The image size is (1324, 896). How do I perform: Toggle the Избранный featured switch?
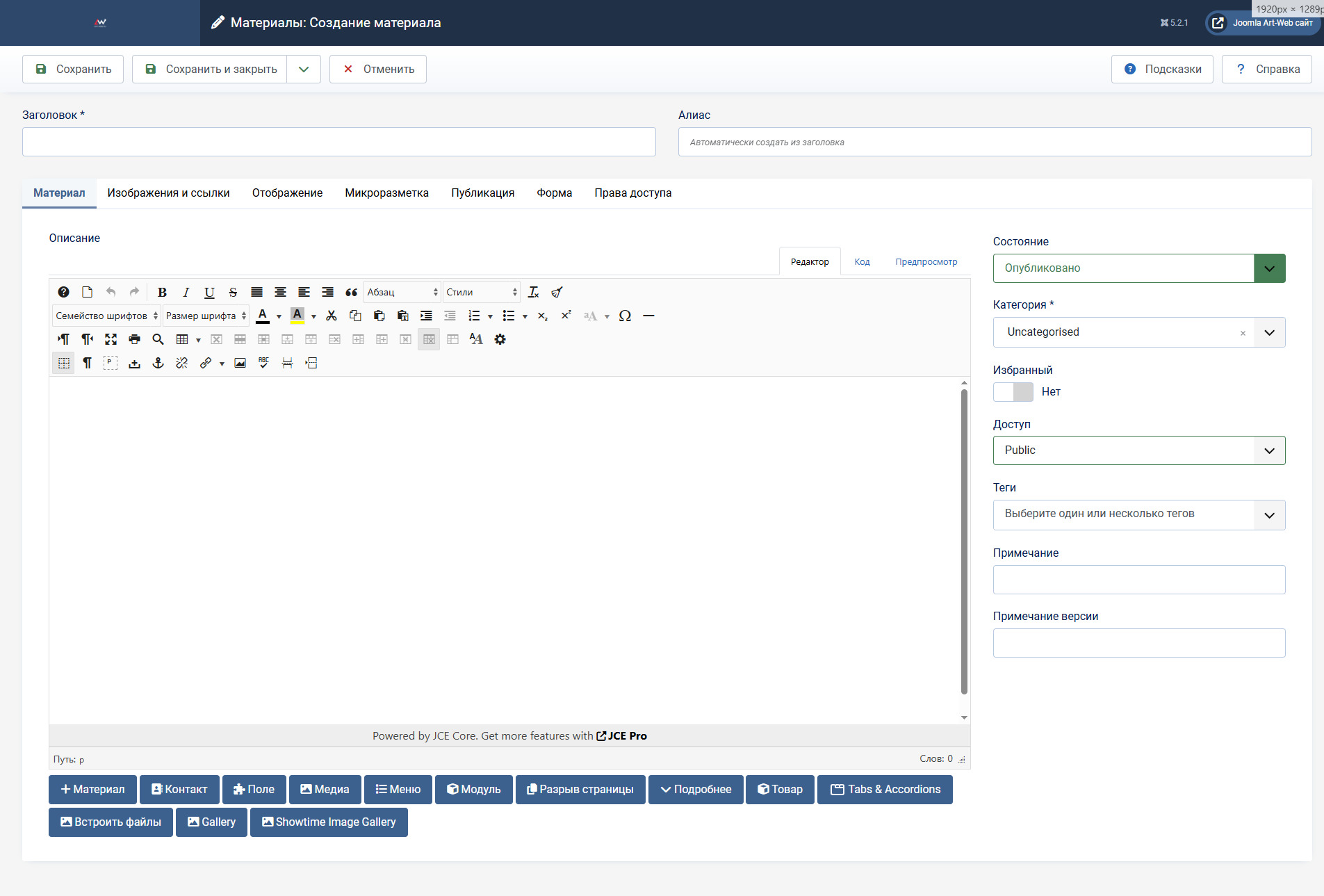point(1013,392)
